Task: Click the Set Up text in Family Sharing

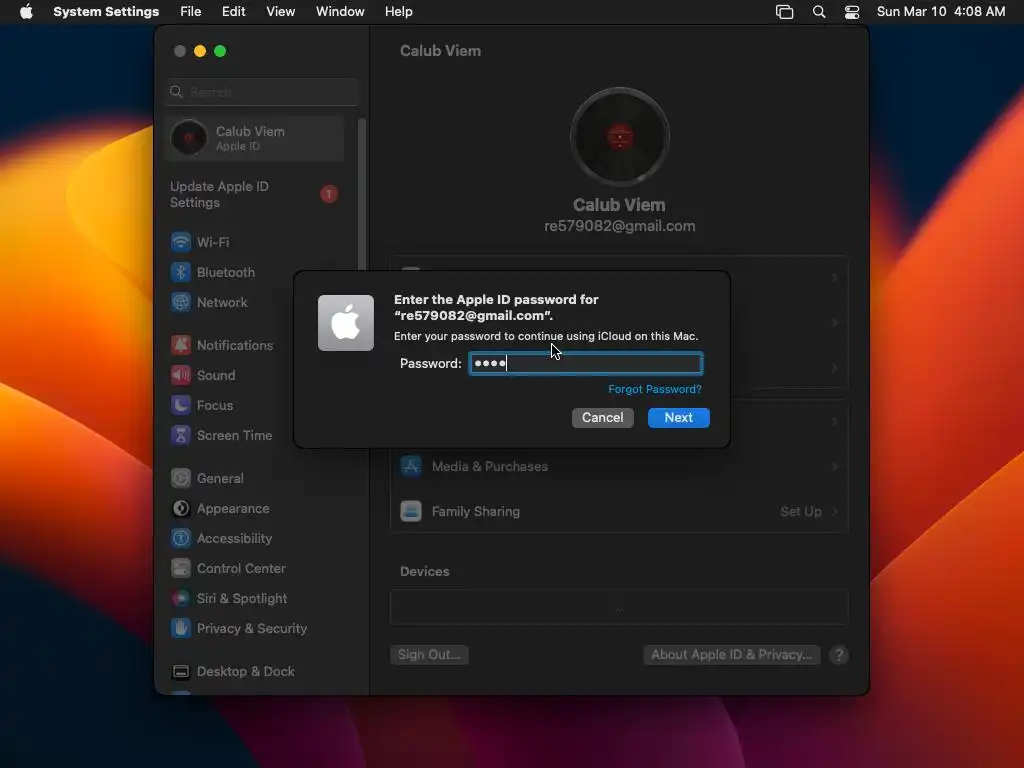Action: click(801, 511)
